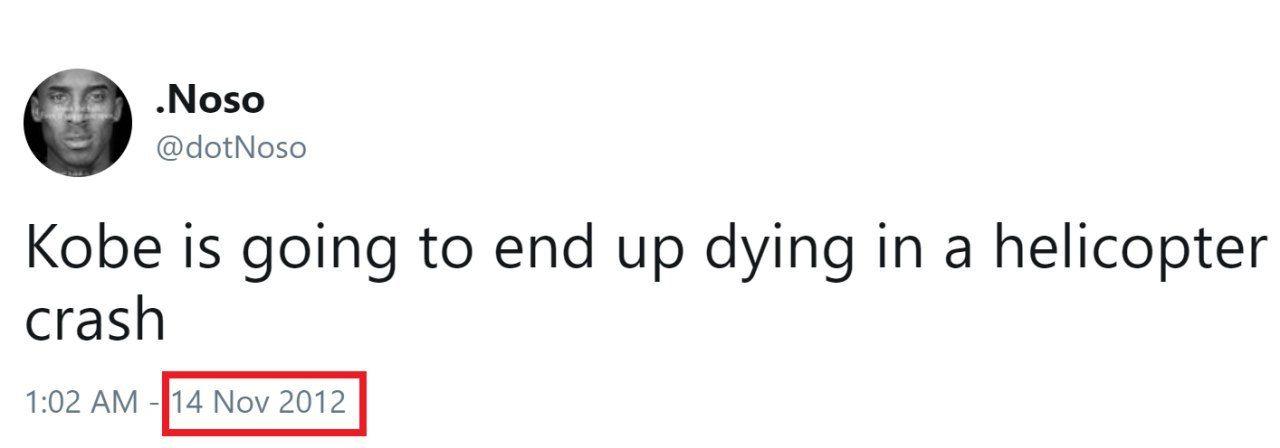
Task: Click the "14" day in the date
Action: pyautogui.click(x=188, y=403)
